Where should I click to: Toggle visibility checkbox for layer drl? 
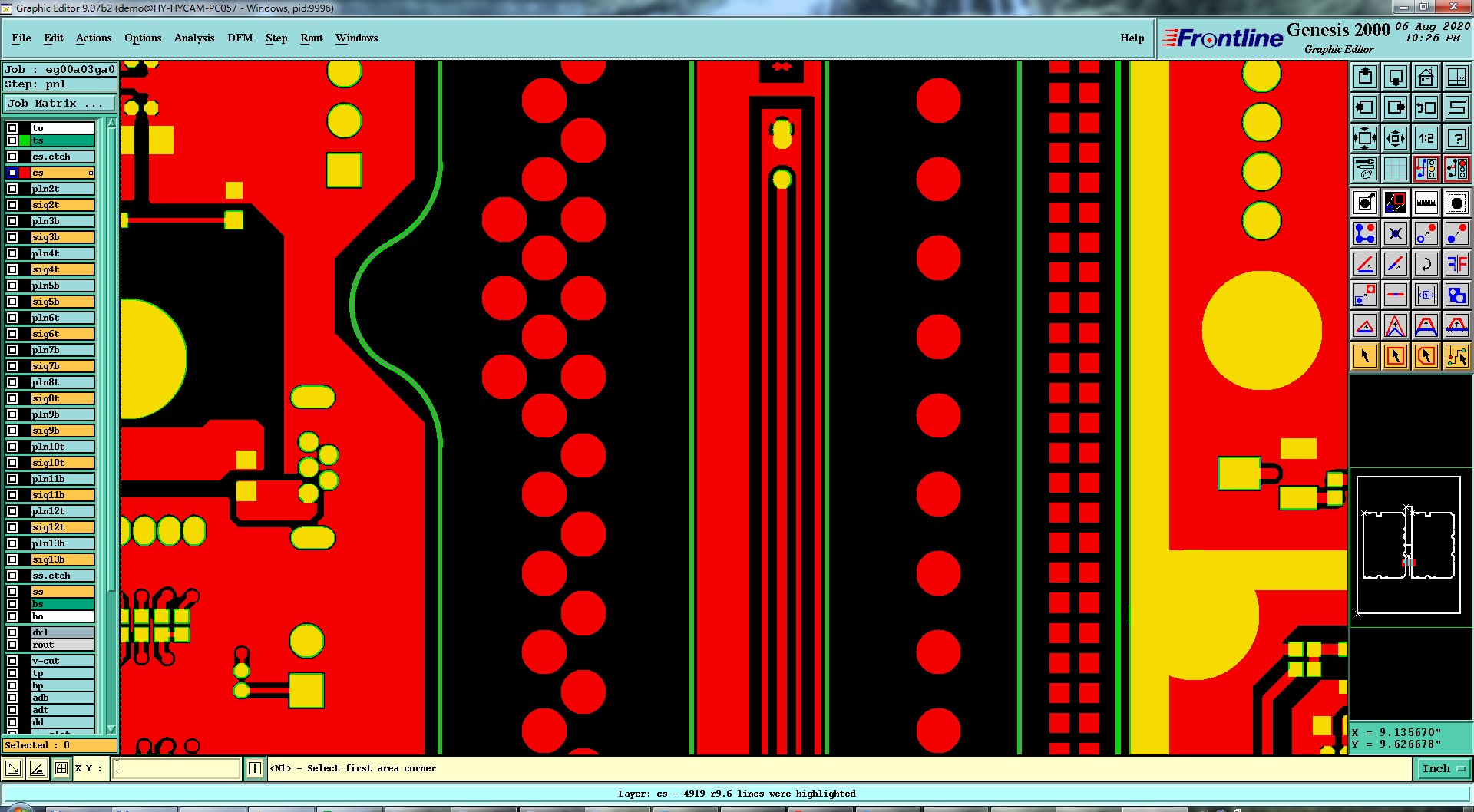coord(12,632)
